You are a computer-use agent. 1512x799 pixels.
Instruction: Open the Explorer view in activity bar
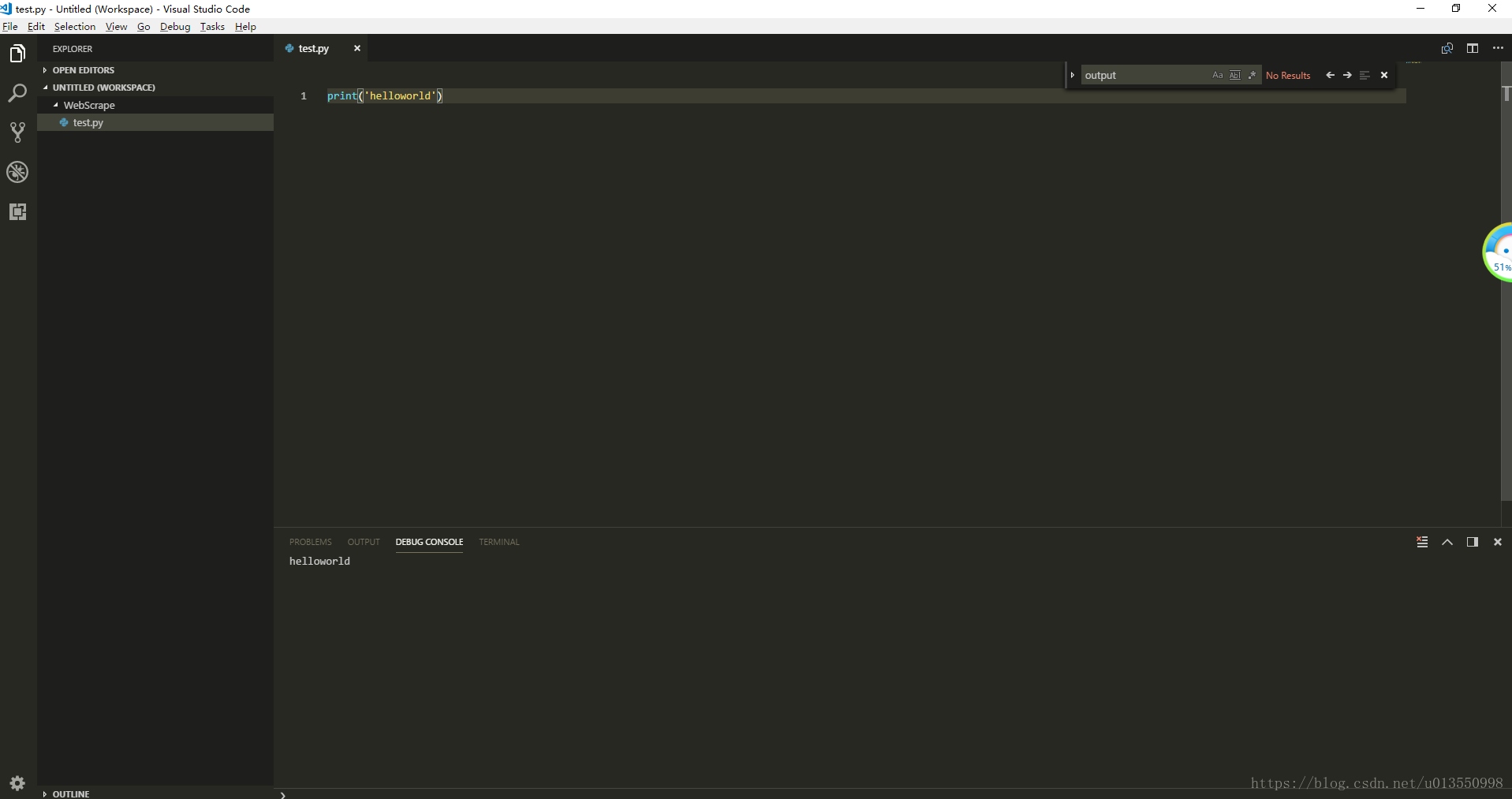click(17, 54)
